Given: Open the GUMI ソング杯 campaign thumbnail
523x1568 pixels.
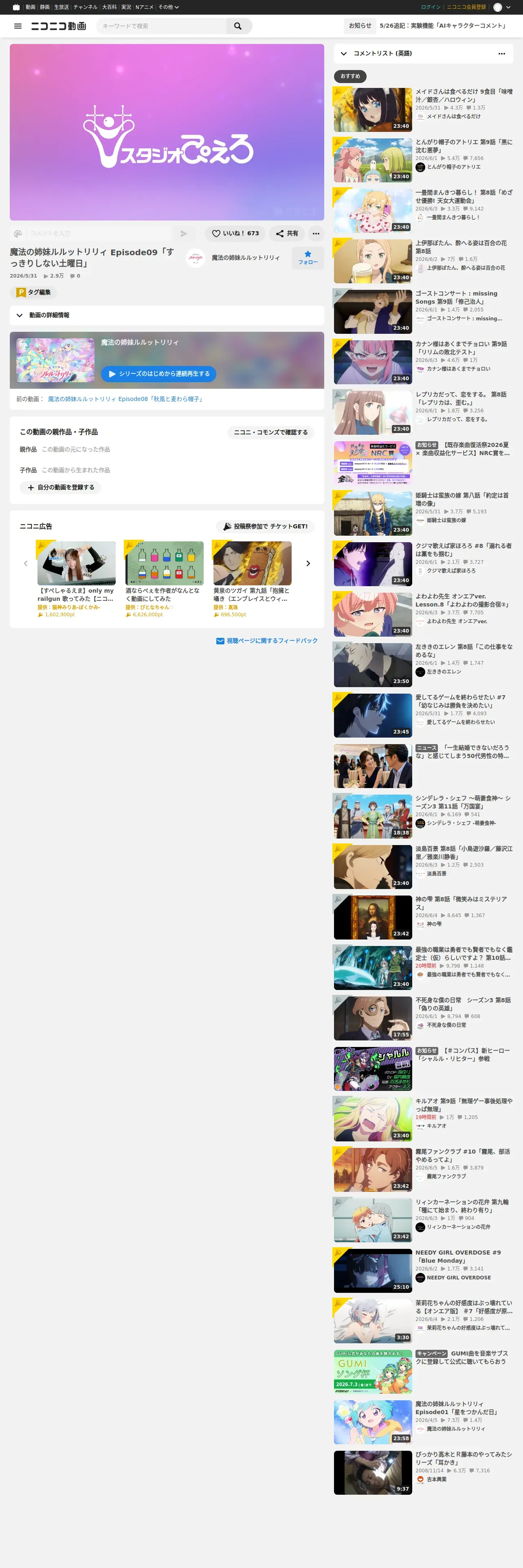Looking at the screenshot, I should [373, 1371].
